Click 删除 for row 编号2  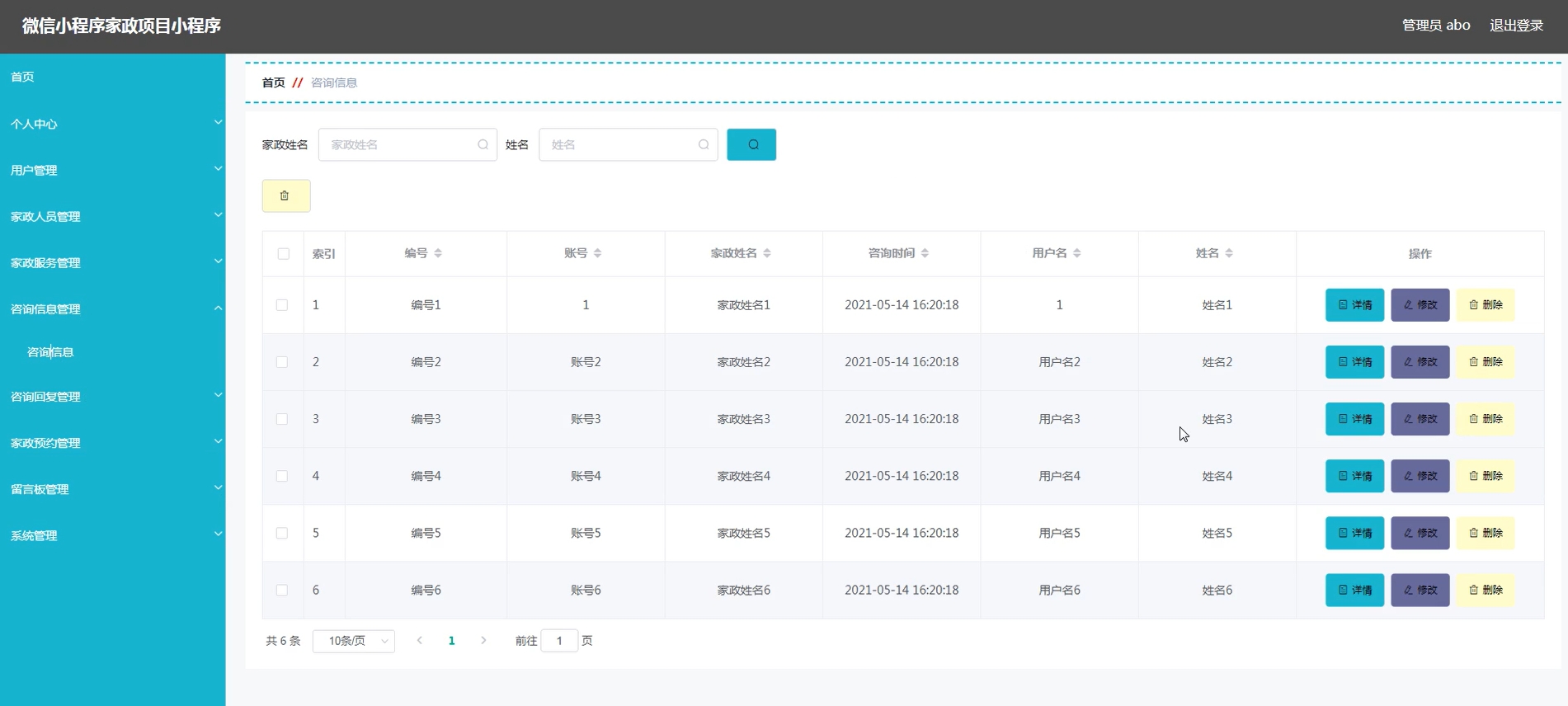1486,362
